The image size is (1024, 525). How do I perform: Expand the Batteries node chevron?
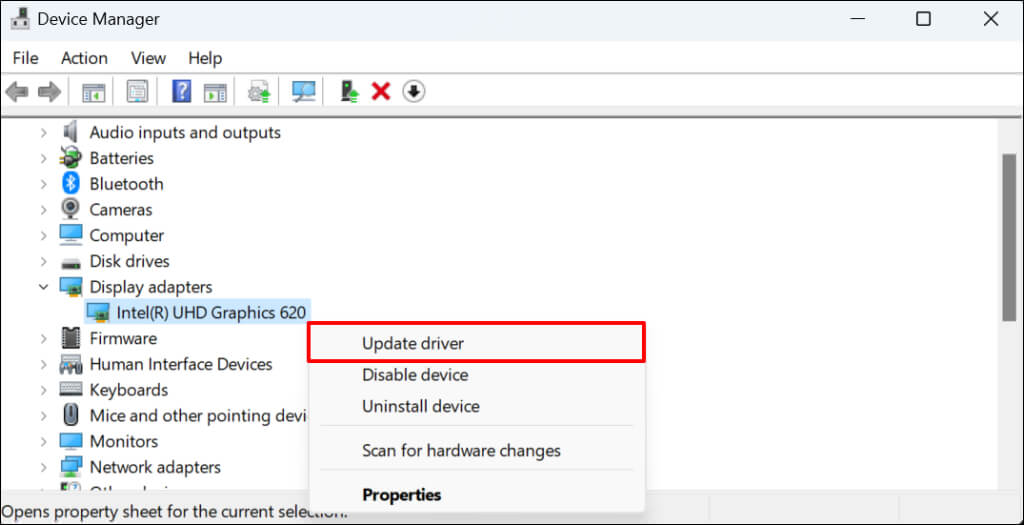tap(44, 158)
